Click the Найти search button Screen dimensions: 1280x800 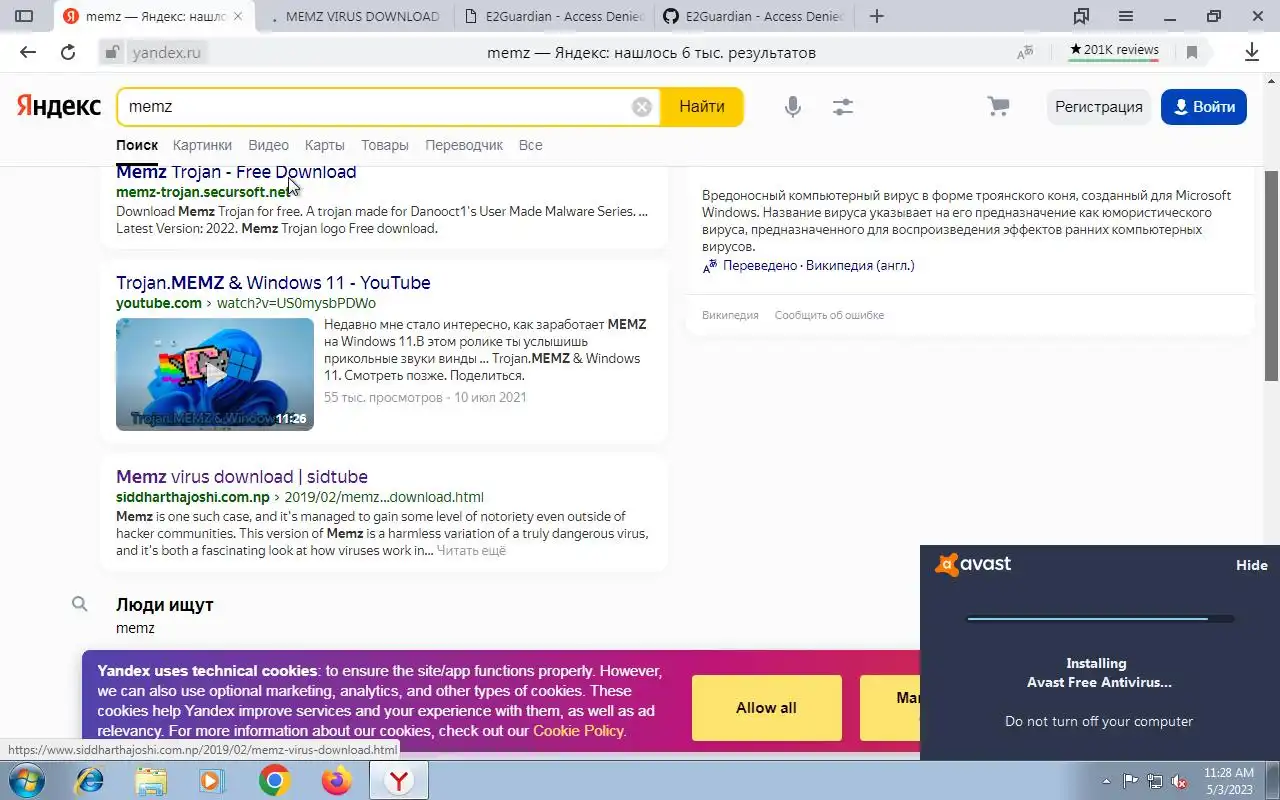pos(702,107)
